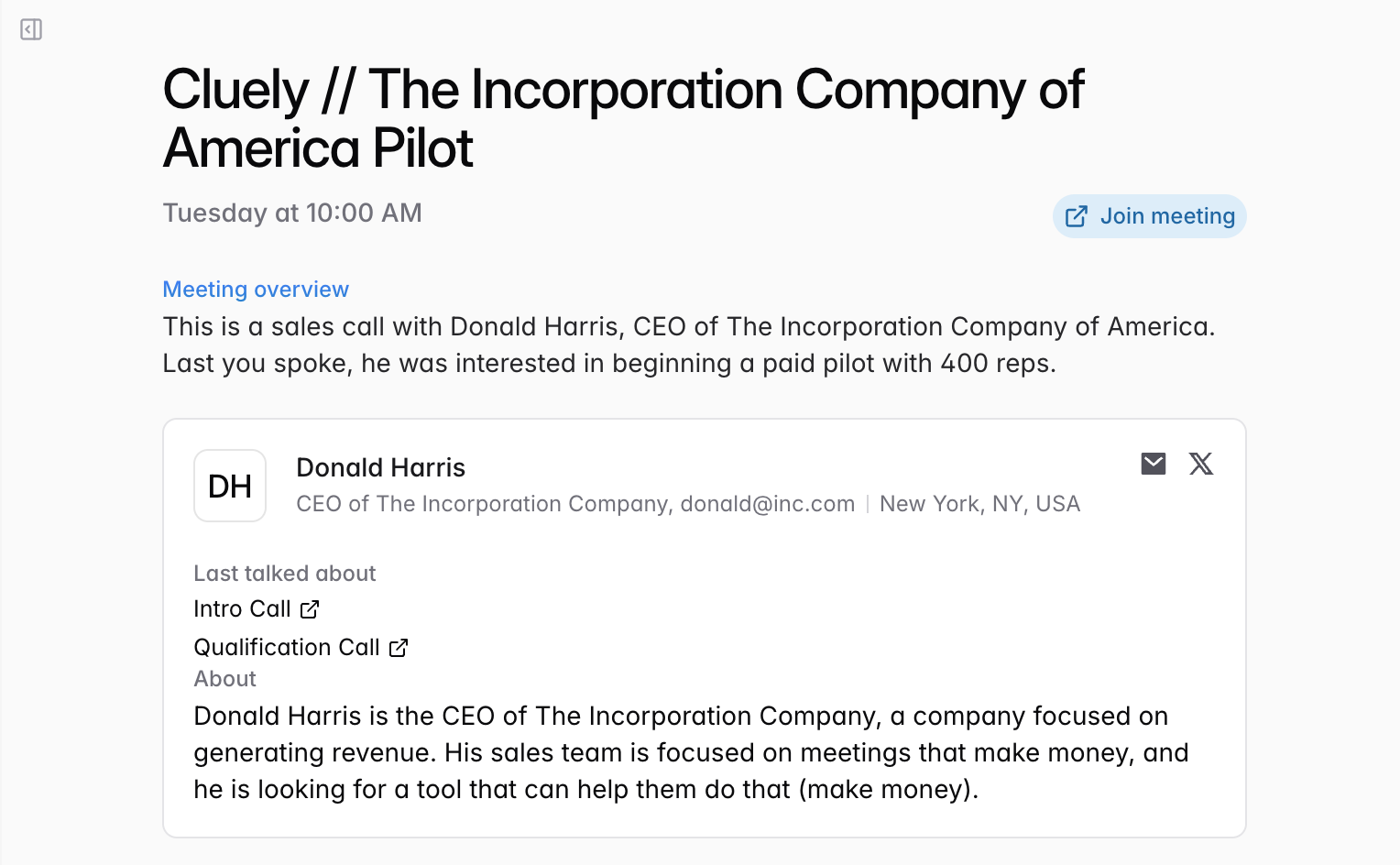Email Donald Harris via the envelope icon

click(x=1154, y=464)
